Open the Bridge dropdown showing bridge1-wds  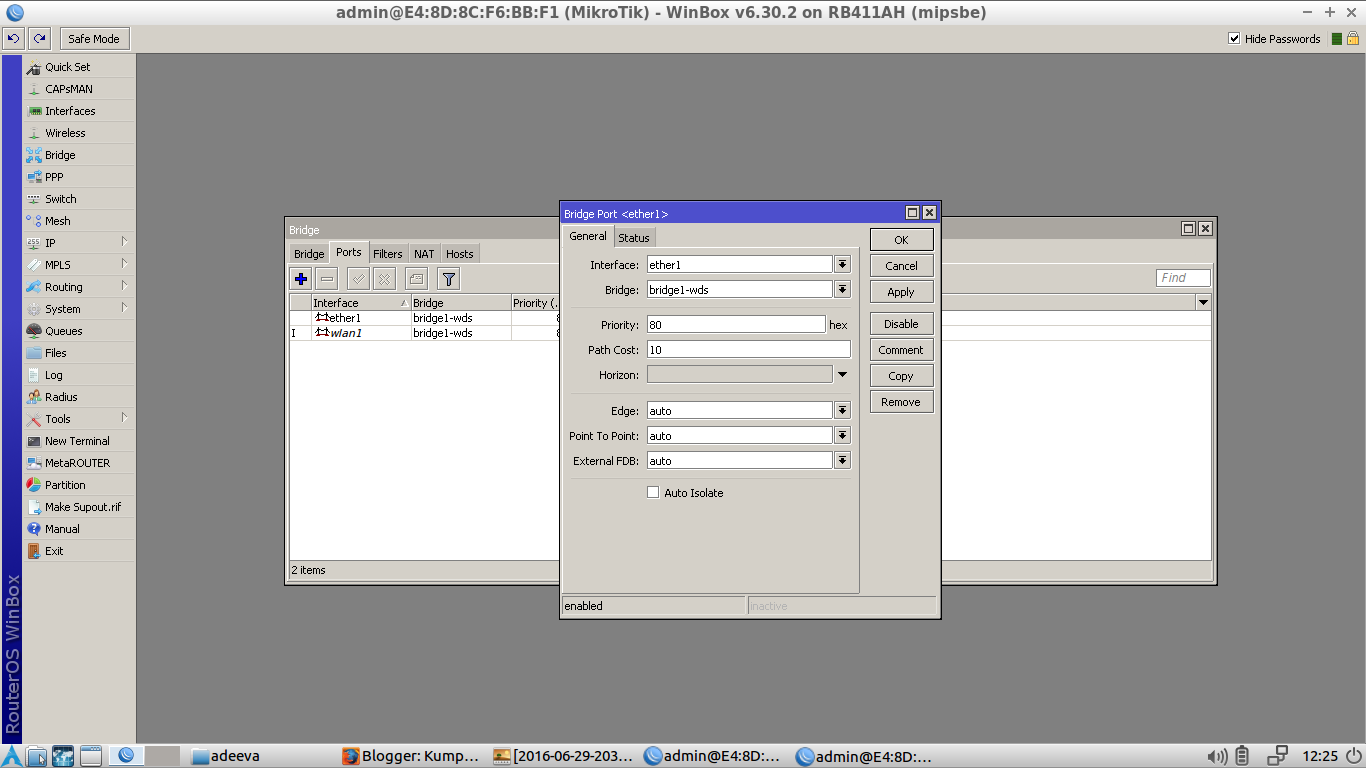(x=841, y=289)
